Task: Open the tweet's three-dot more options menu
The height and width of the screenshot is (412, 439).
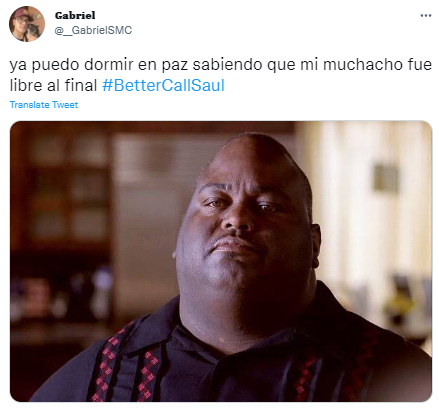Action: [x=426, y=15]
